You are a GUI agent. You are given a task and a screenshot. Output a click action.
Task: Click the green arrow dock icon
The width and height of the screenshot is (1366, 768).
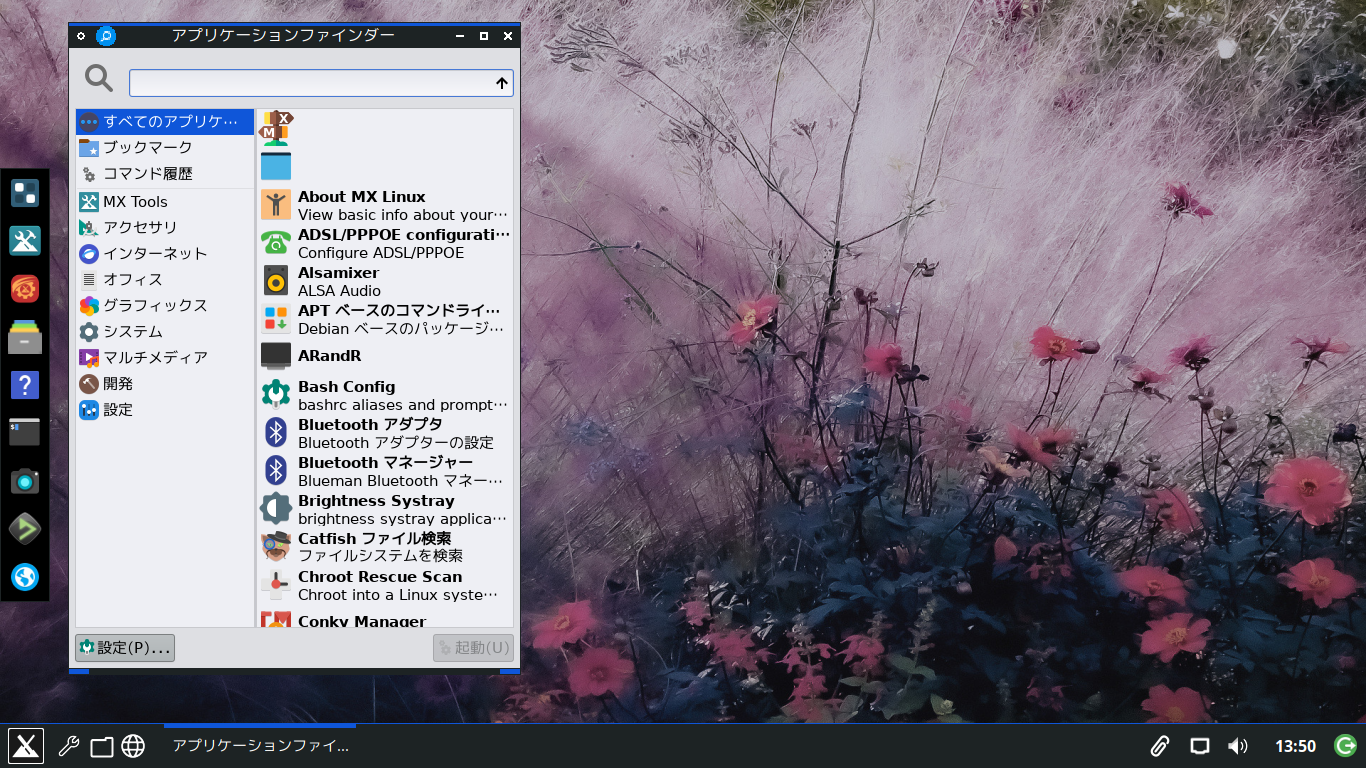click(25, 529)
